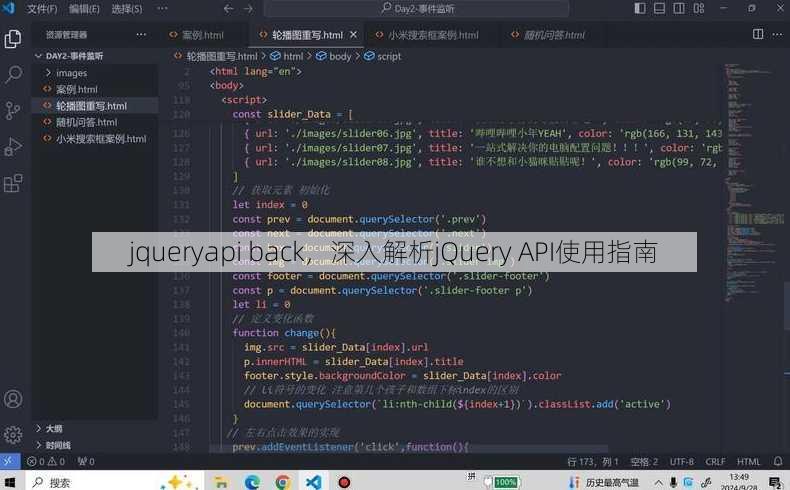Toggle the IME 拼 input mode indicator
This screenshot has height=490, width=790.
click(472, 476)
